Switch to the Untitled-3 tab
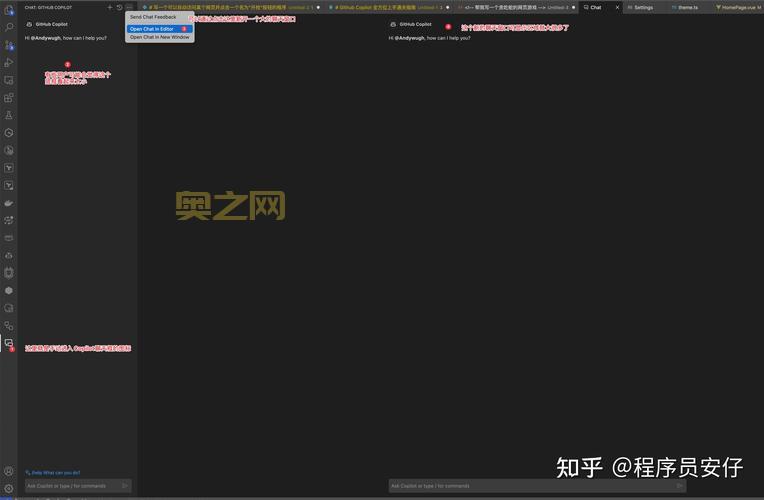764x500 pixels. pos(516,7)
